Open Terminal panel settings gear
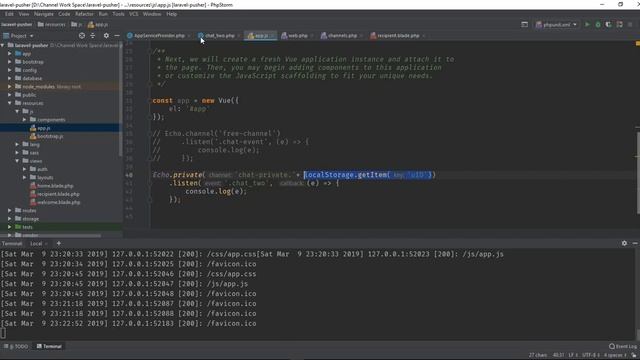This screenshot has height=360, width=640. [624, 243]
